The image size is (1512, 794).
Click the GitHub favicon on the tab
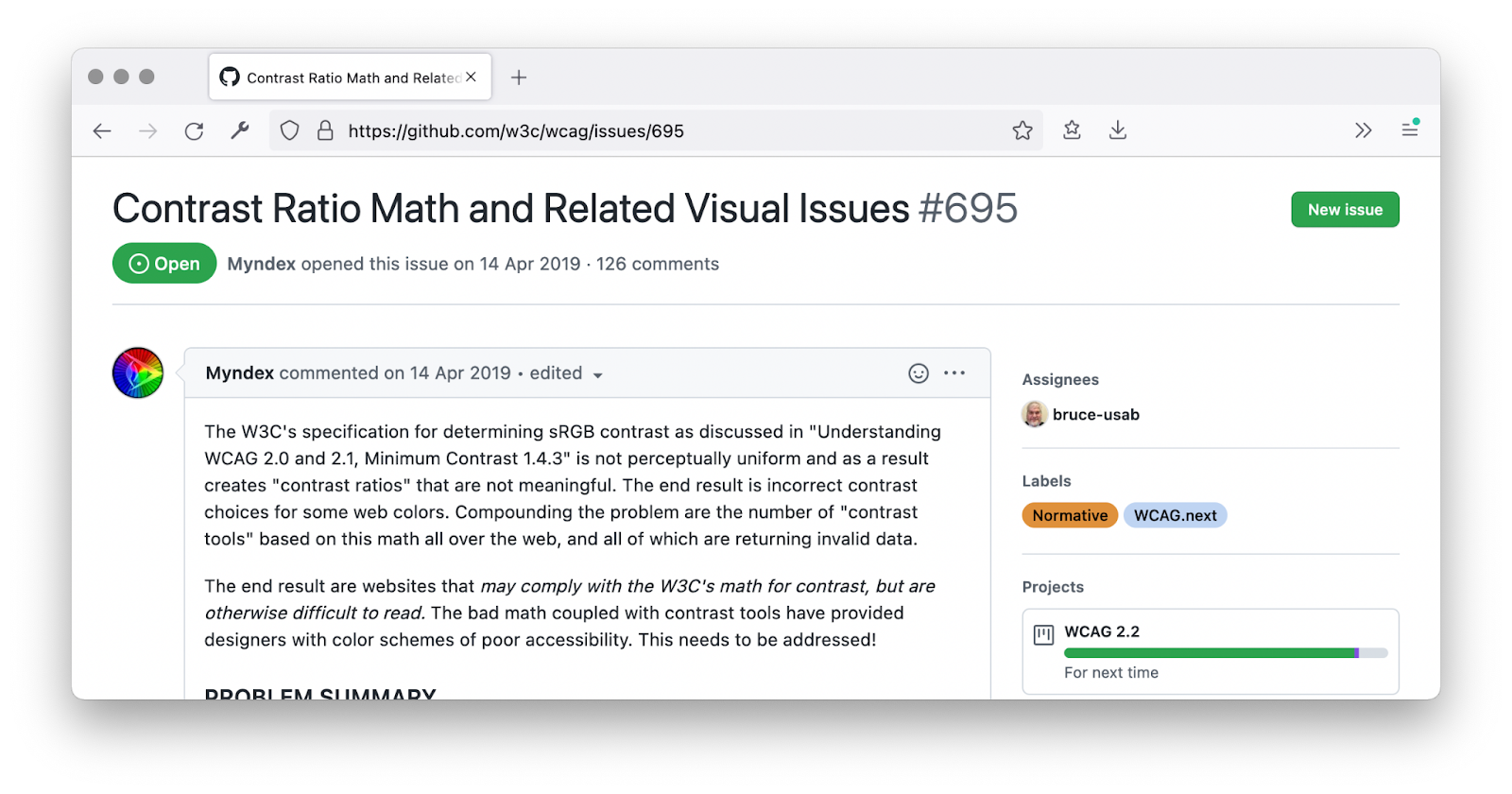[x=230, y=77]
